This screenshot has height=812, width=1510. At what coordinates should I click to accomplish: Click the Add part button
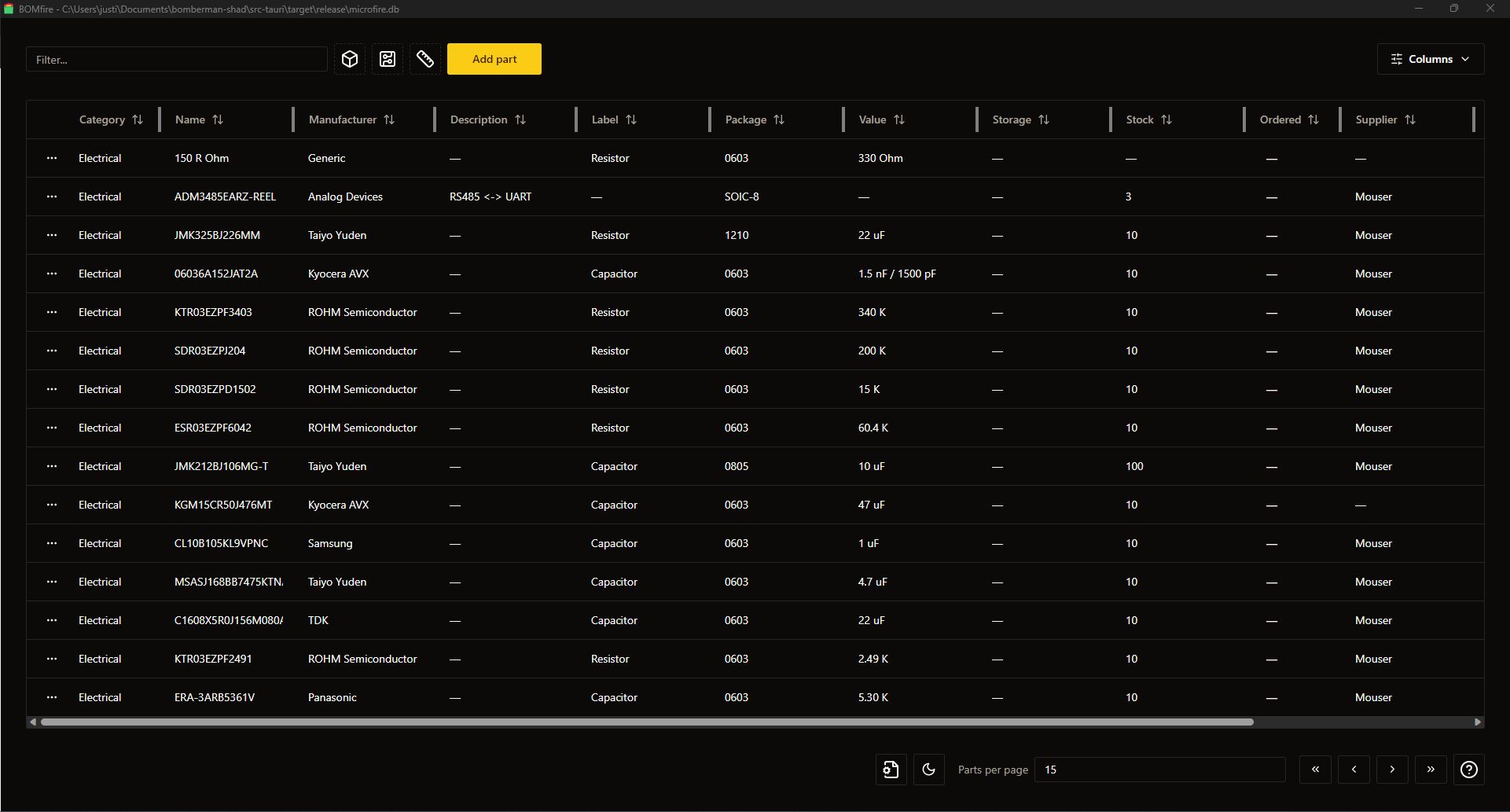(x=494, y=59)
